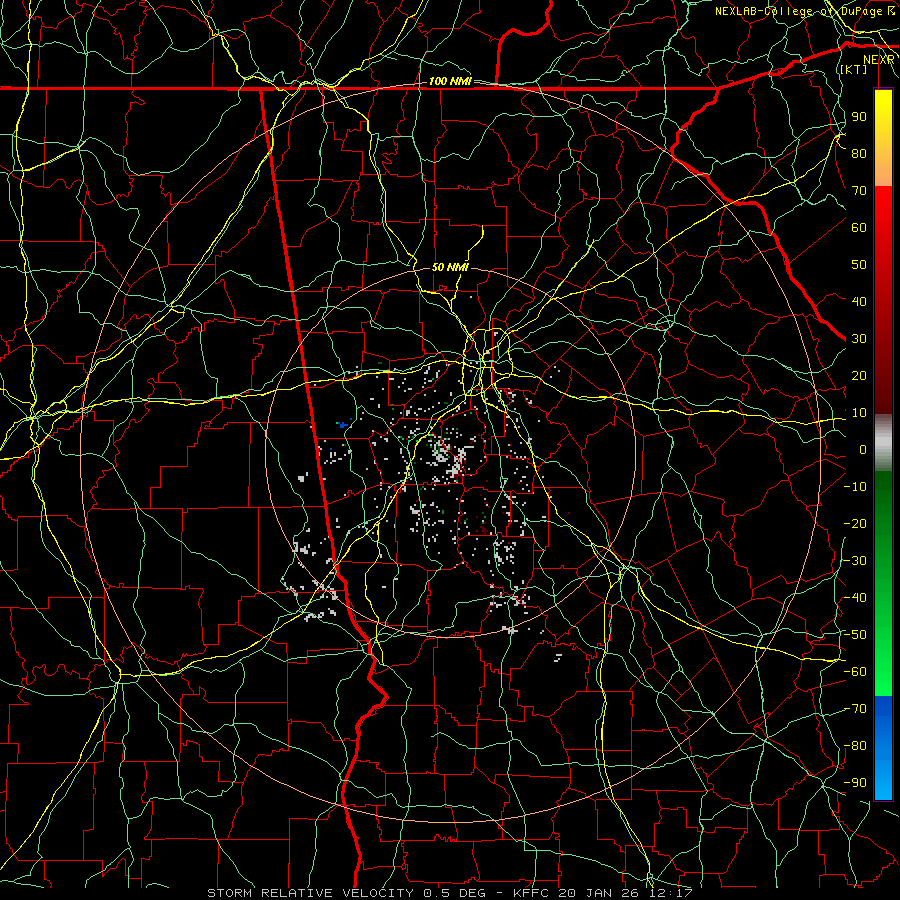Click the 20 value on velocity scale
This screenshot has width=900, height=900.
click(x=859, y=376)
